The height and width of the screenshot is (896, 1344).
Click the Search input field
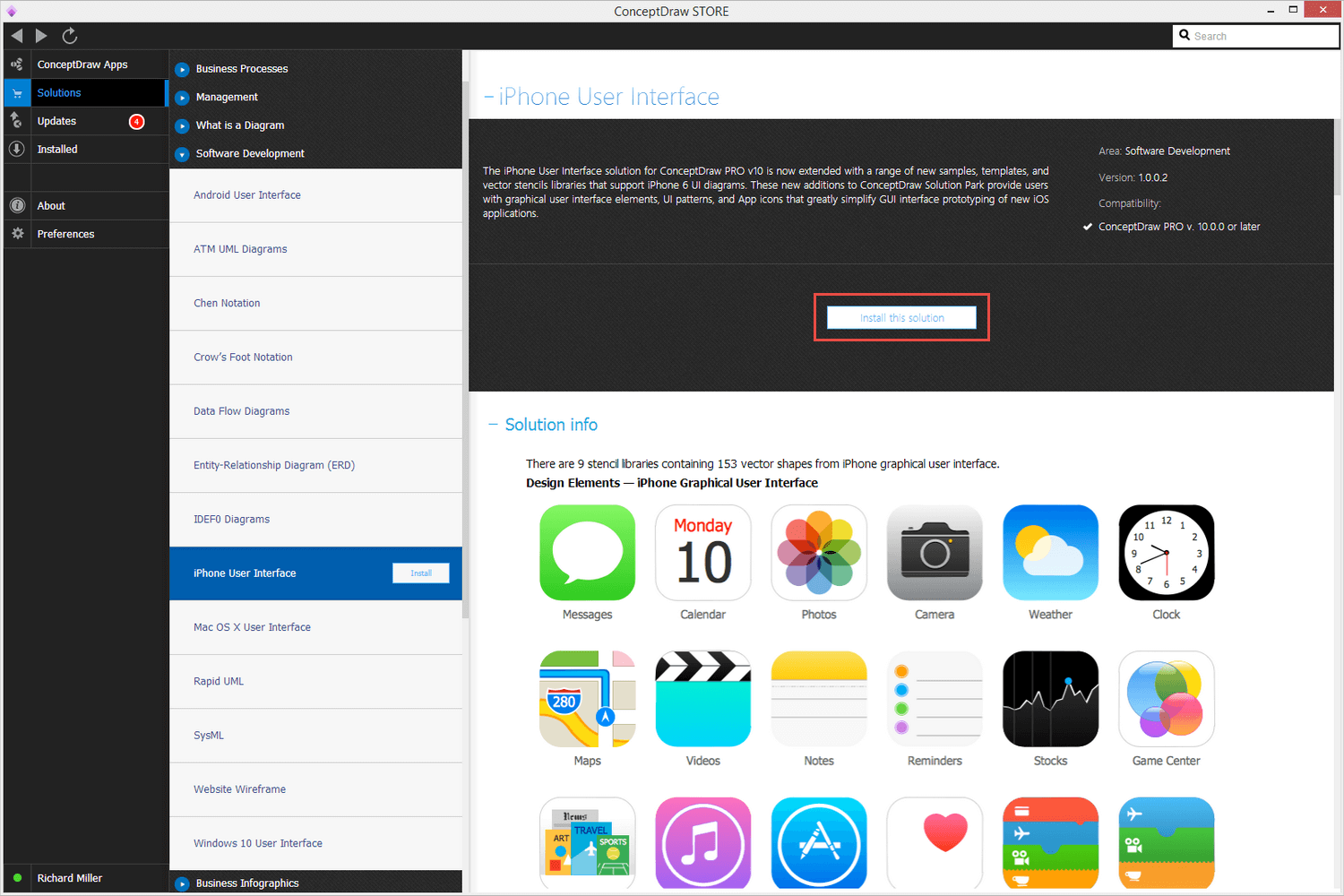click(1255, 36)
